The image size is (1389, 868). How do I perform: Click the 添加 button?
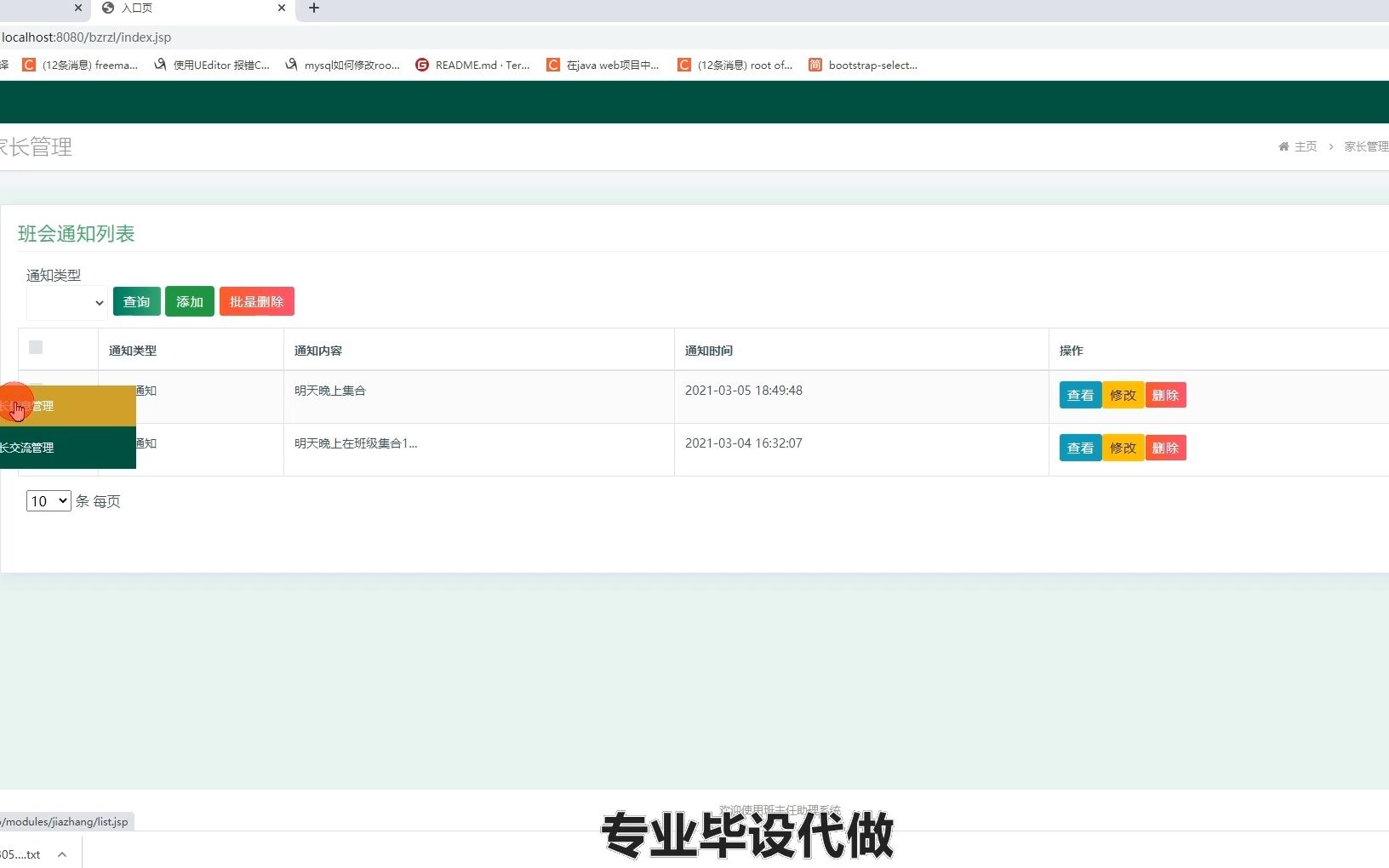(x=189, y=301)
